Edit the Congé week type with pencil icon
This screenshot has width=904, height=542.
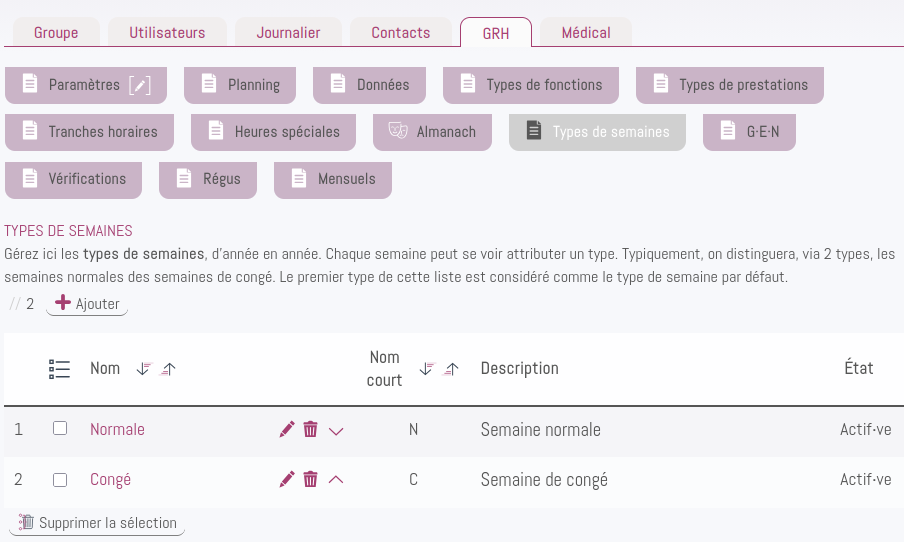(287, 479)
